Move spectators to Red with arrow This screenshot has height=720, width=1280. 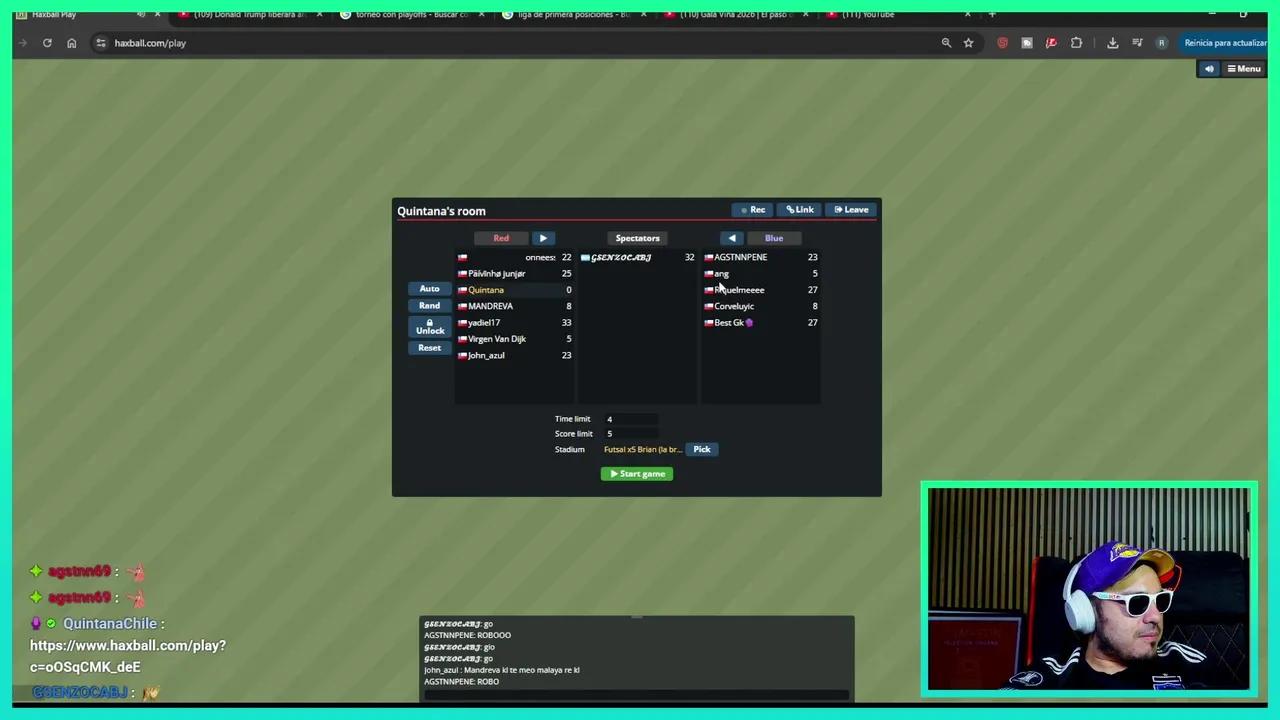(543, 238)
